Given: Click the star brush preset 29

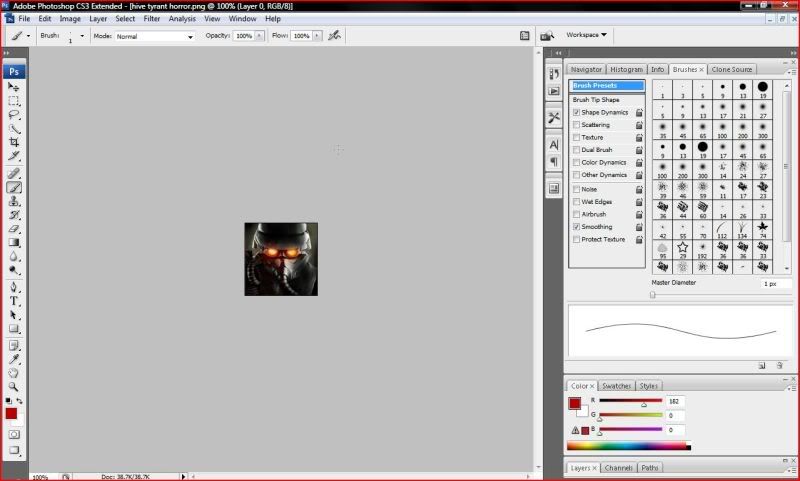Looking at the screenshot, I should [x=683, y=250].
